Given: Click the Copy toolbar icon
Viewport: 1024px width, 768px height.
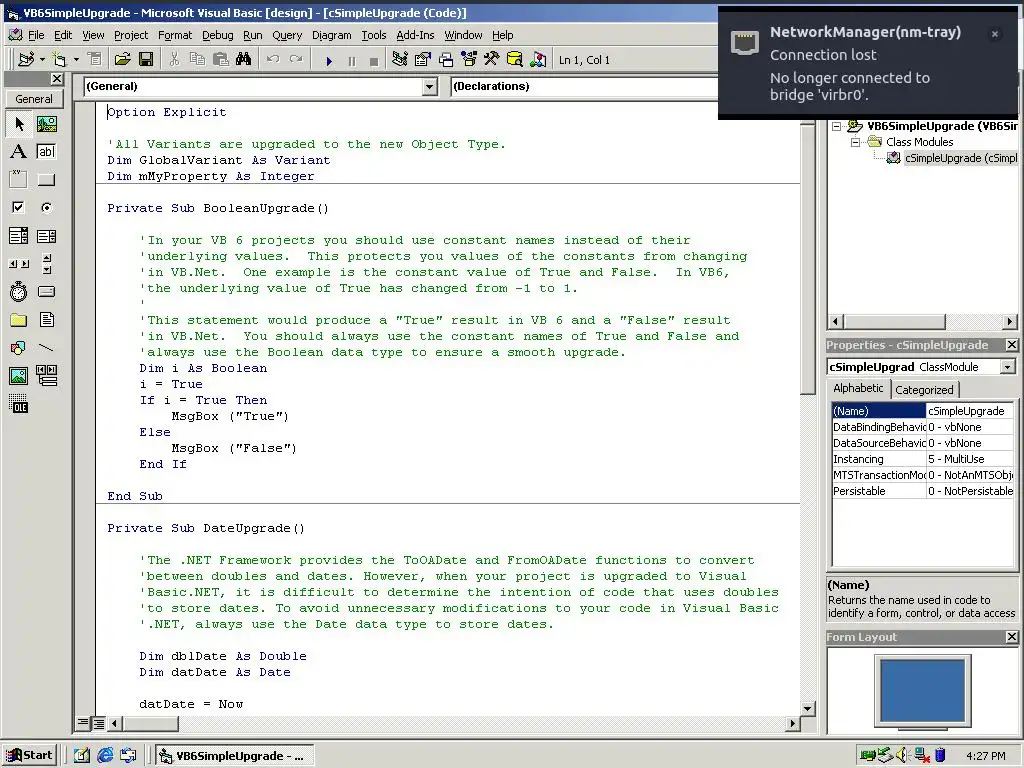Looking at the screenshot, I should point(197,59).
